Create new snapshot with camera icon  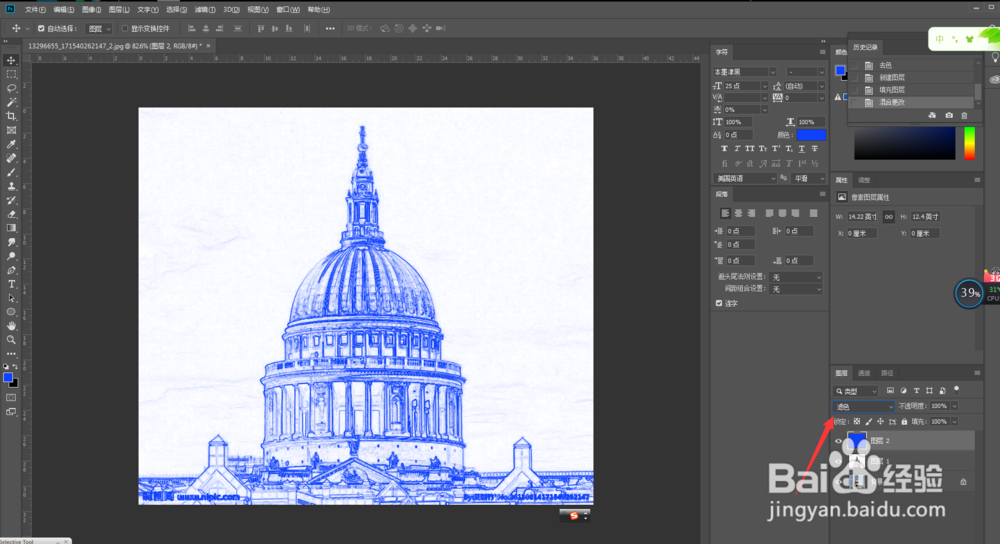click(x=949, y=115)
